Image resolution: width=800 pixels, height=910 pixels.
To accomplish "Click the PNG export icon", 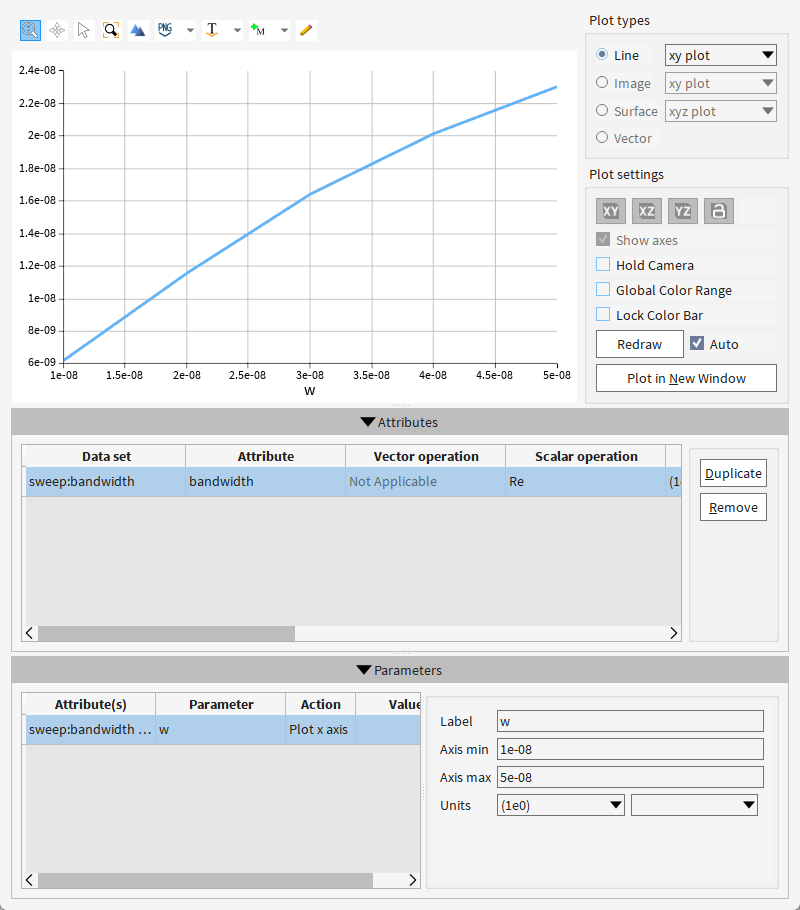I will click(165, 30).
